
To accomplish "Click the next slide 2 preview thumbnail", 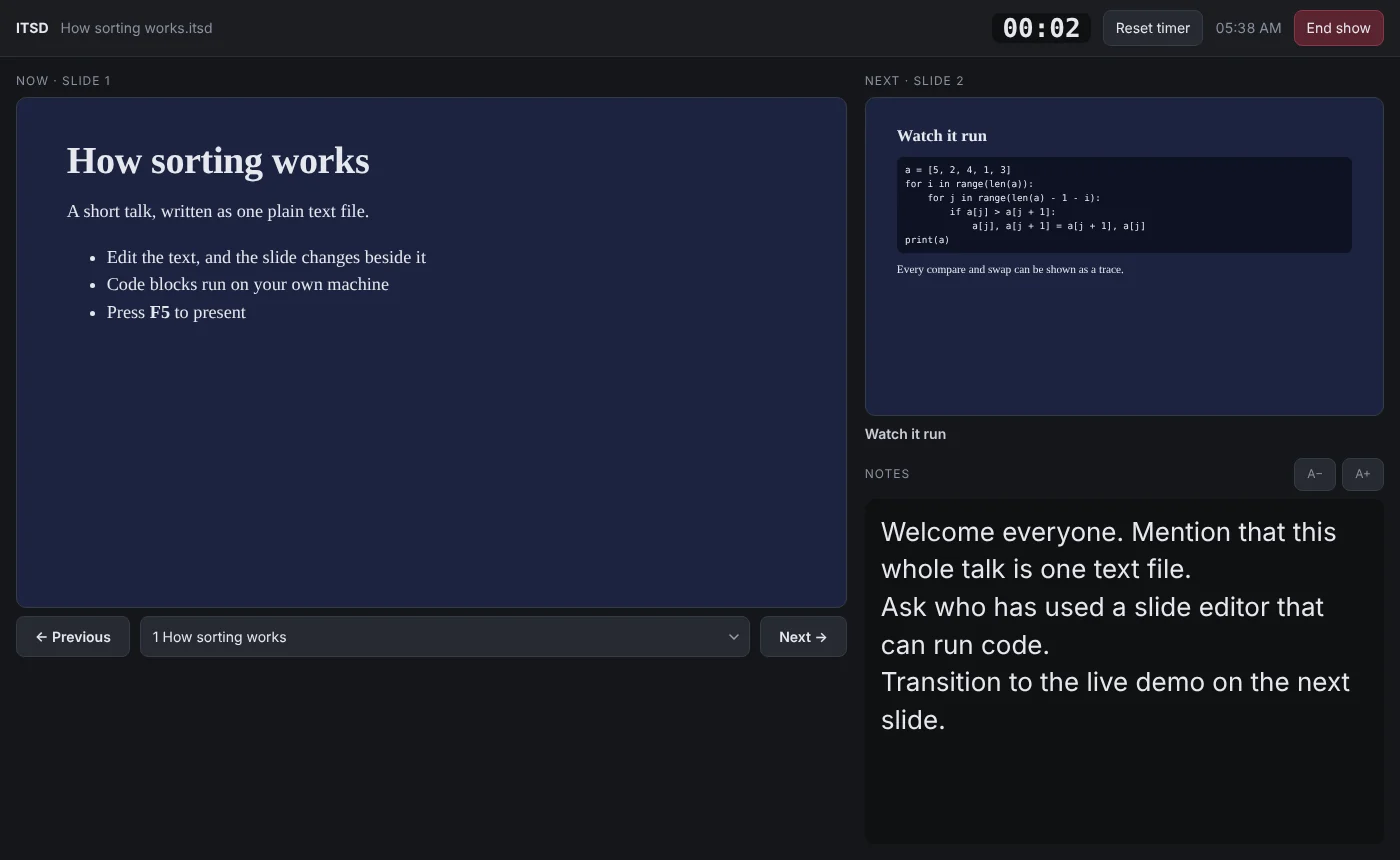I will 1124,256.
